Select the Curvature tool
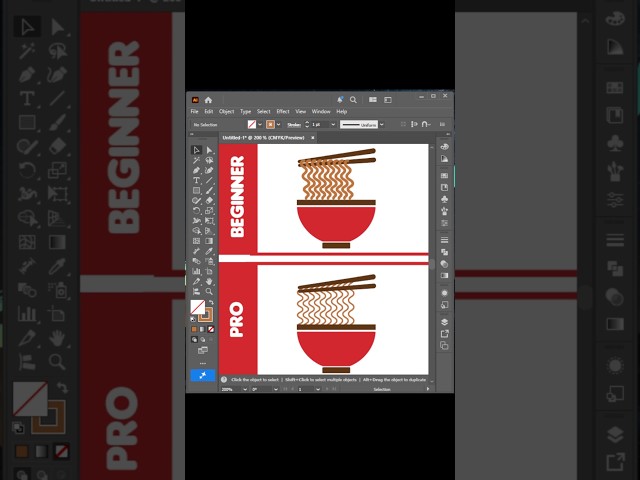The width and height of the screenshot is (640, 480). coord(209,170)
